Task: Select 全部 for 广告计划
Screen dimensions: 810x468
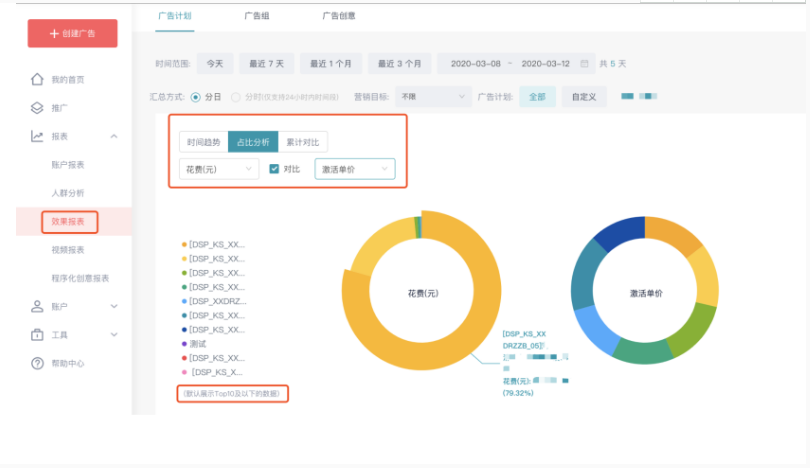Action: [537, 97]
